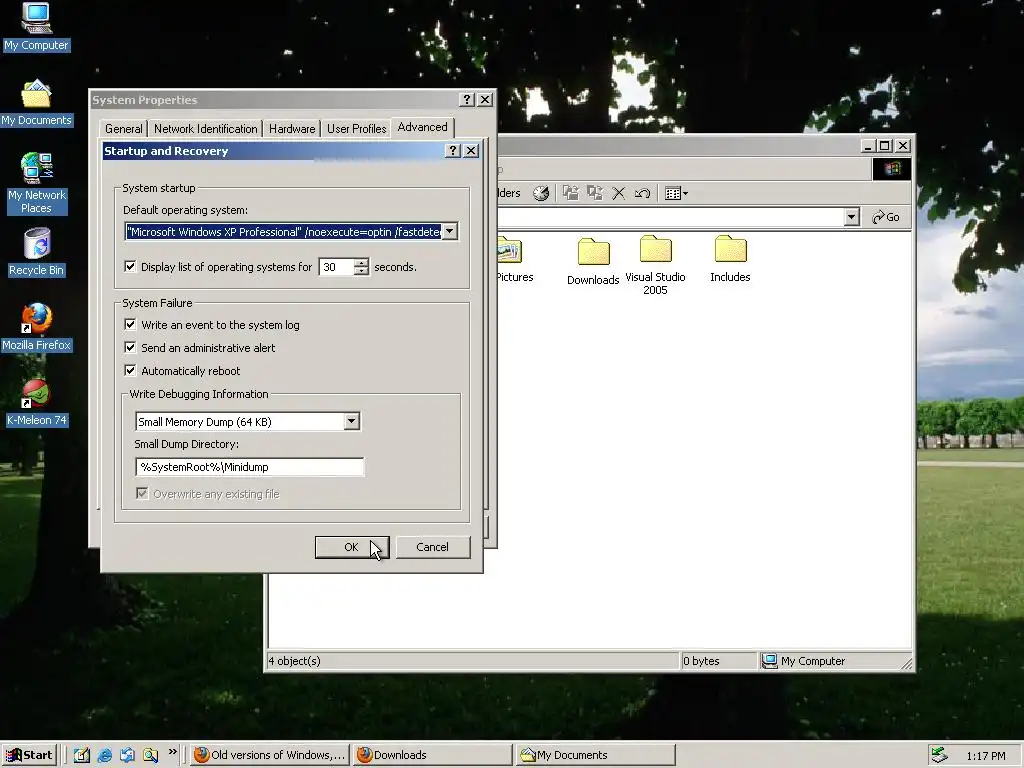This screenshot has height=768, width=1024.
Task: Click the help button in Startup and Recovery title bar
Action: 453,151
